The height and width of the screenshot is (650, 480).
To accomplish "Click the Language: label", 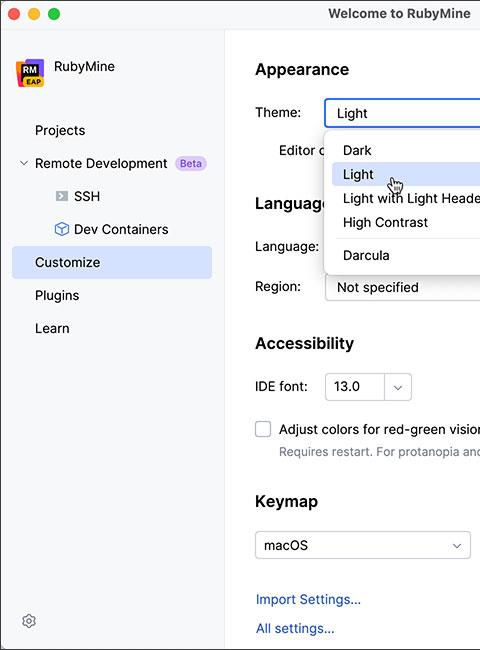I will [287, 247].
